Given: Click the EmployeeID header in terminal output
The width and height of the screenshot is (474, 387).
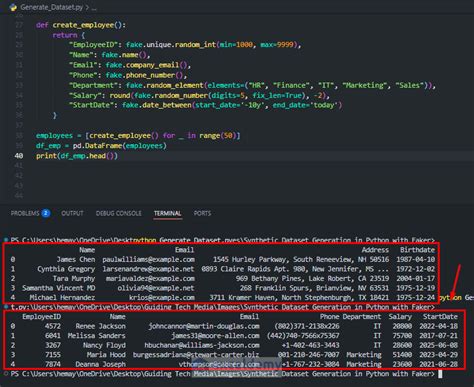Looking at the screenshot, I should coord(41,316).
